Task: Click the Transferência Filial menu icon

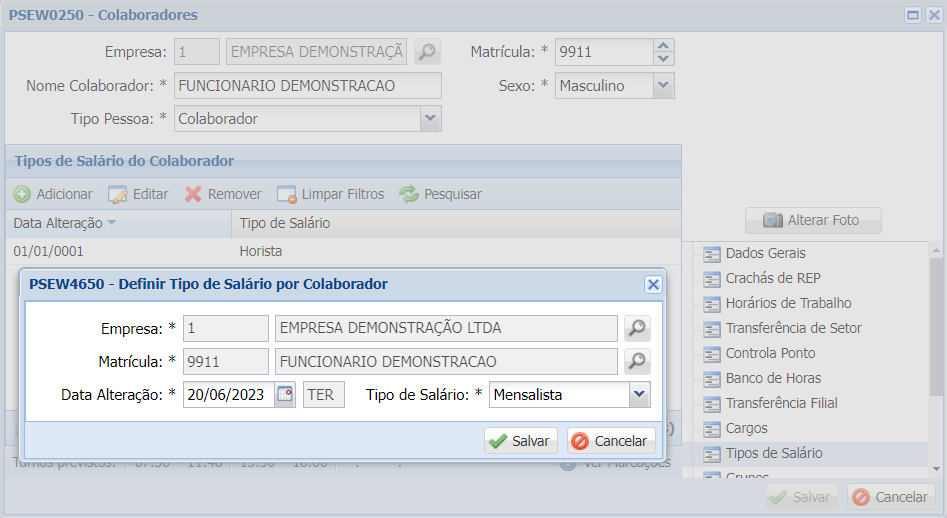Action: [x=712, y=404]
